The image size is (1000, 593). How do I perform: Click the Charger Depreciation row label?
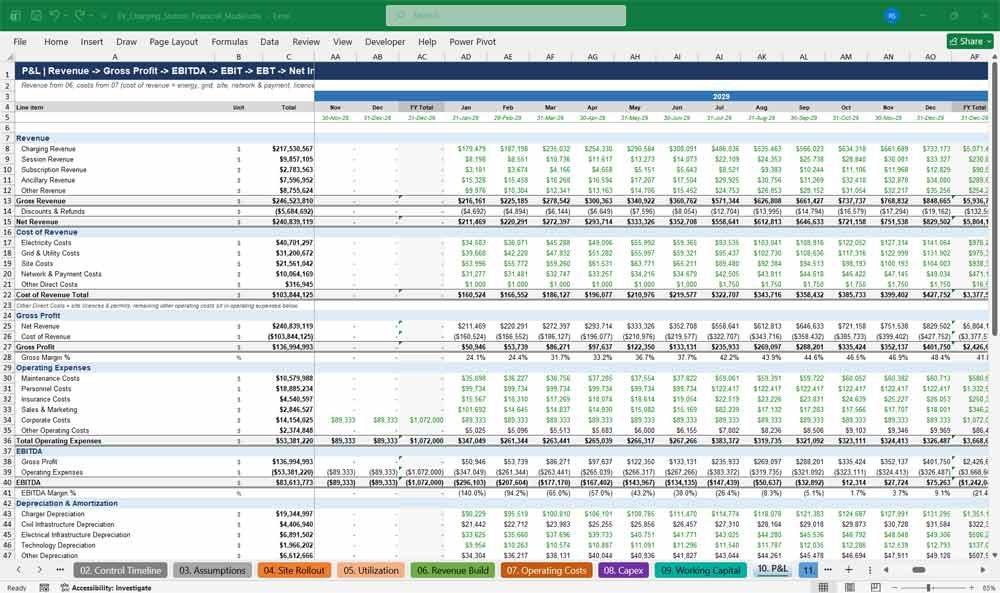point(52,514)
